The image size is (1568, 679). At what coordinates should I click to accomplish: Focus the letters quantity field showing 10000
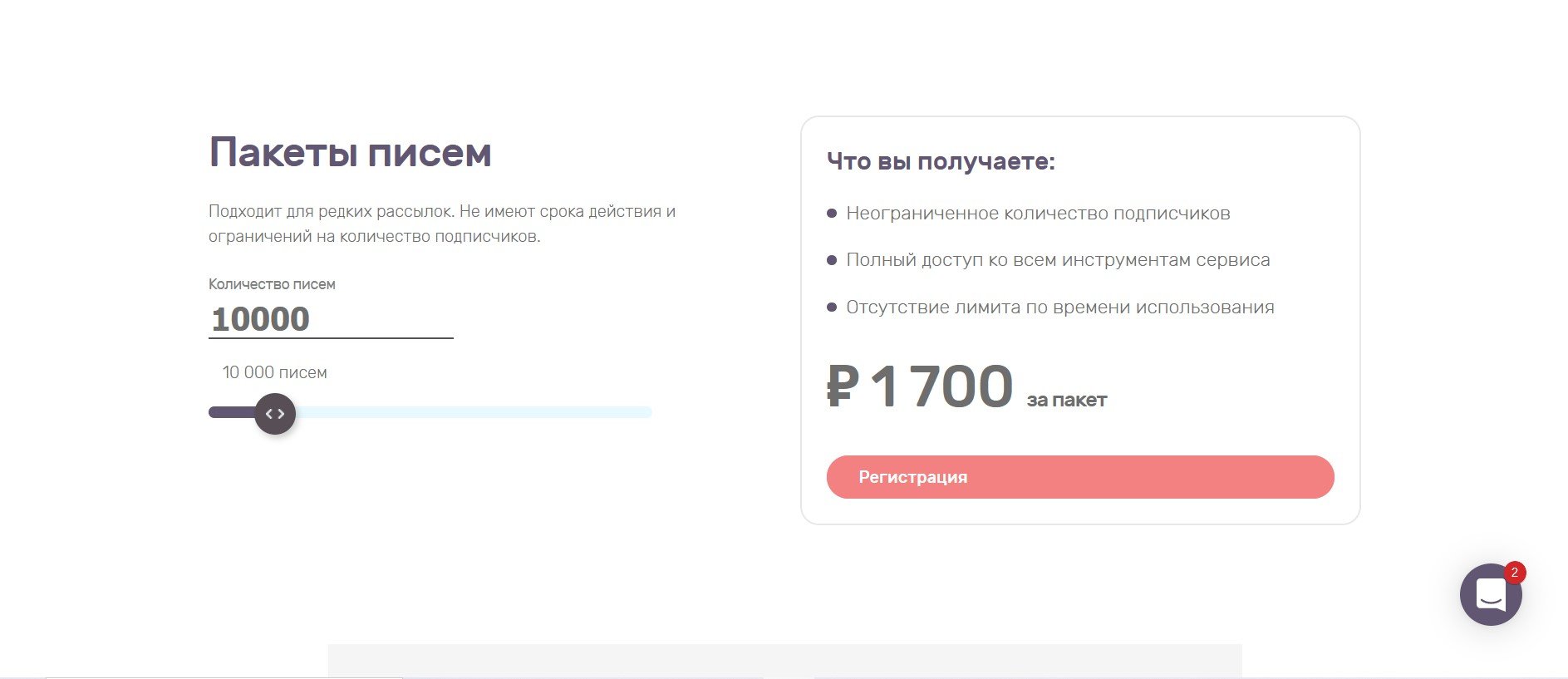pos(330,319)
